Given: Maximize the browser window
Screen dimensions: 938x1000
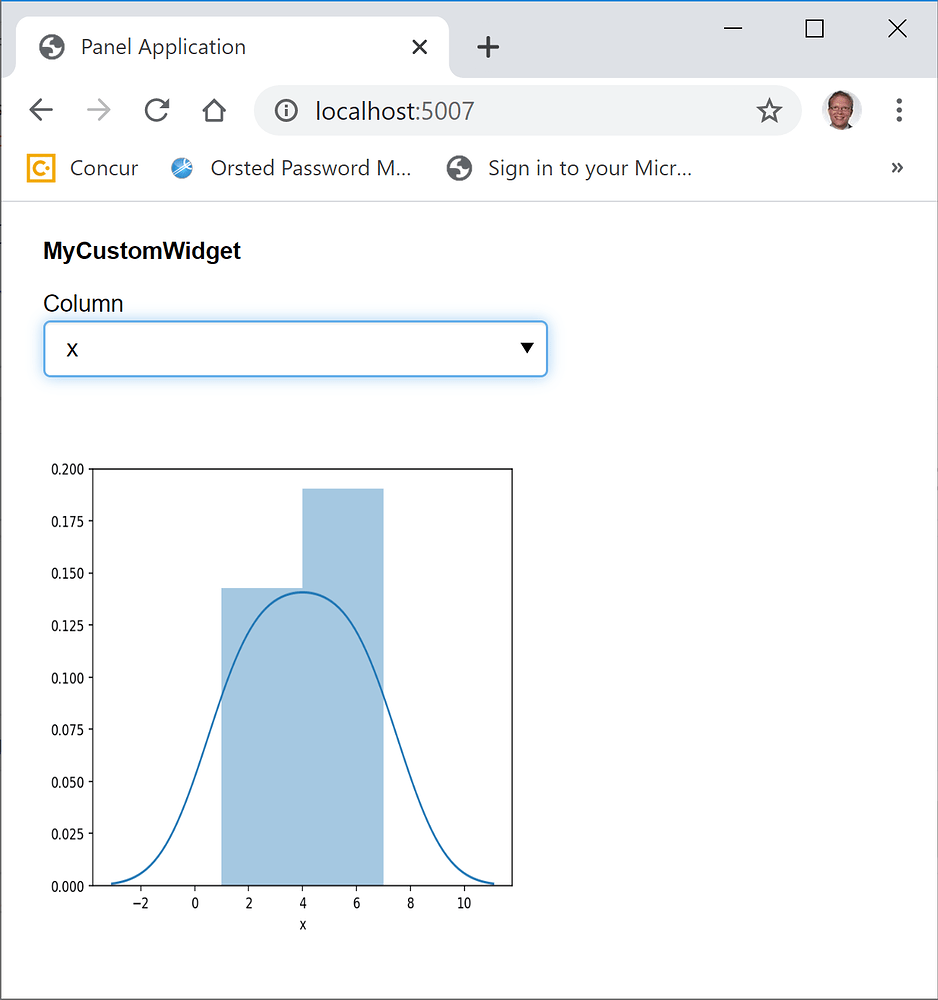Looking at the screenshot, I should tap(814, 29).
